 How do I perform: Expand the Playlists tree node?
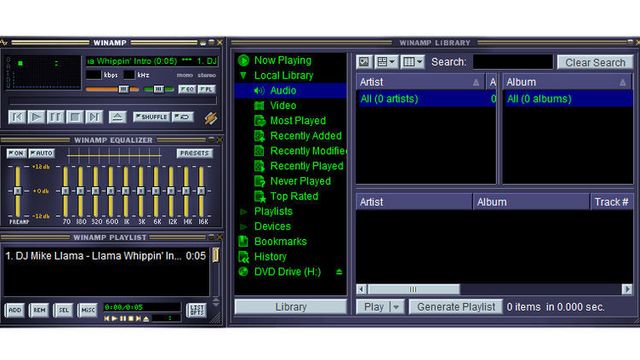coord(244,211)
